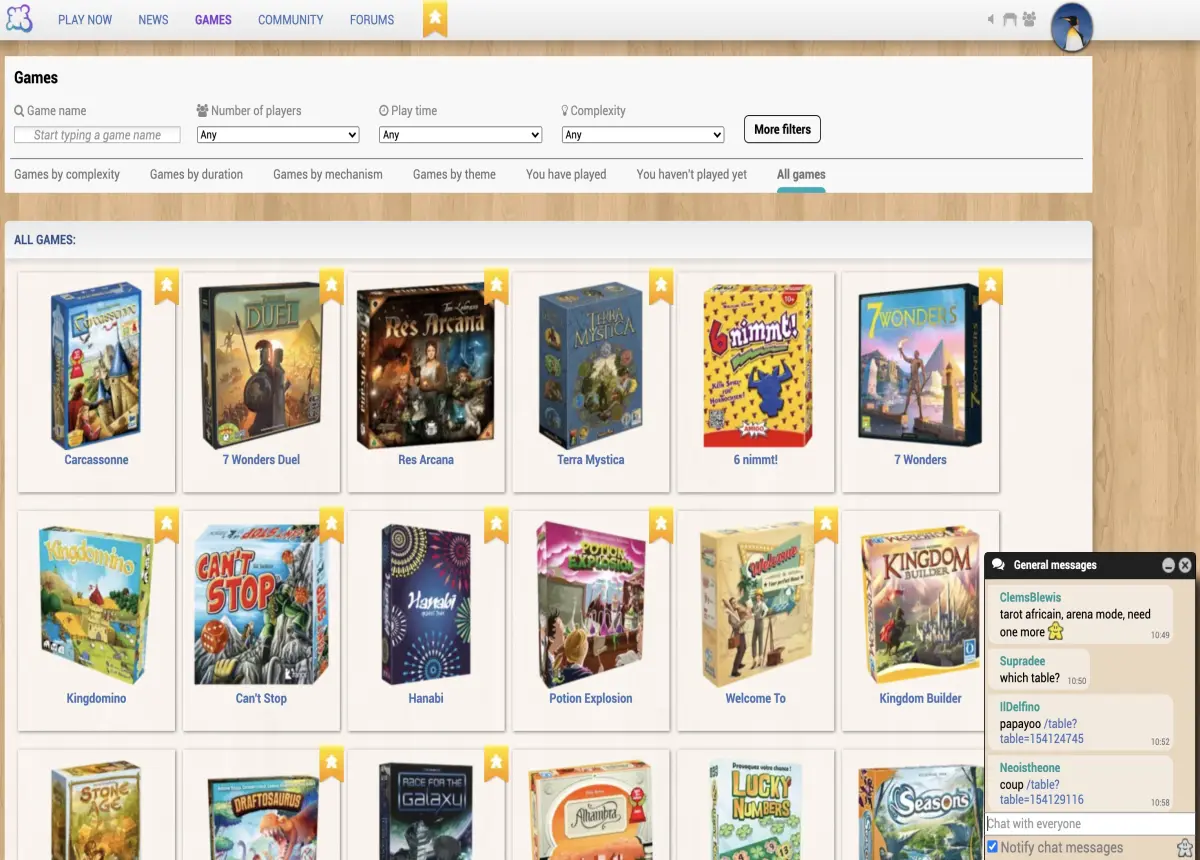The width and height of the screenshot is (1200, 860).
Task: Click the star ribbon on Res Arcana
Action: coord(496,288)
